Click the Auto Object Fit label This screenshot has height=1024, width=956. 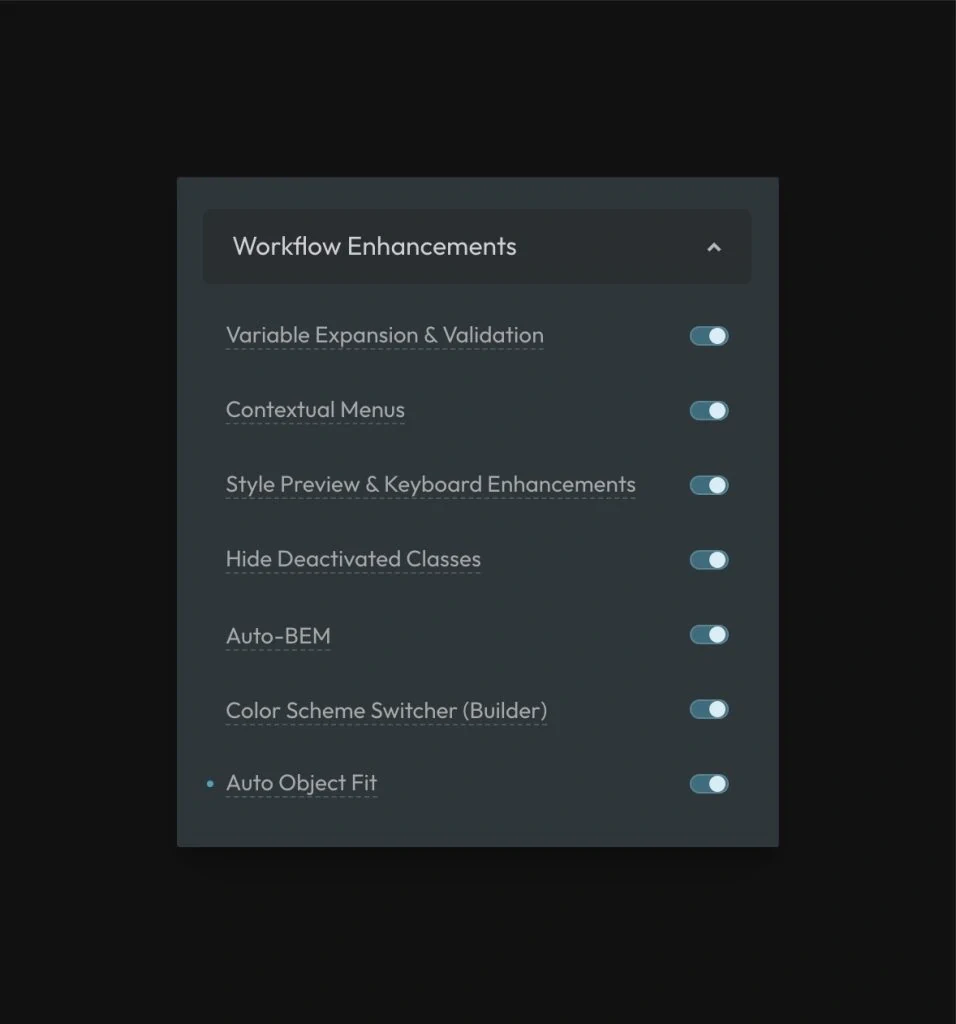(301, 783)
